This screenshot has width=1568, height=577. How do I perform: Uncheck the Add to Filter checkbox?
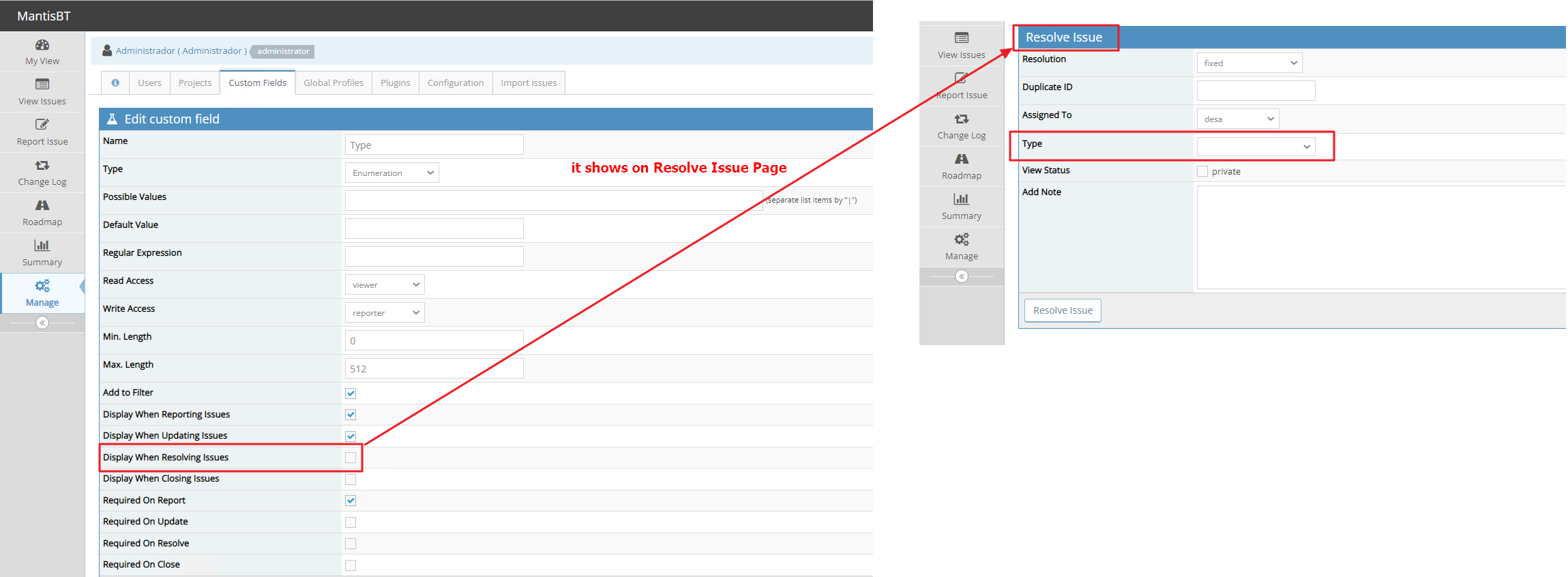coord(351,394)
